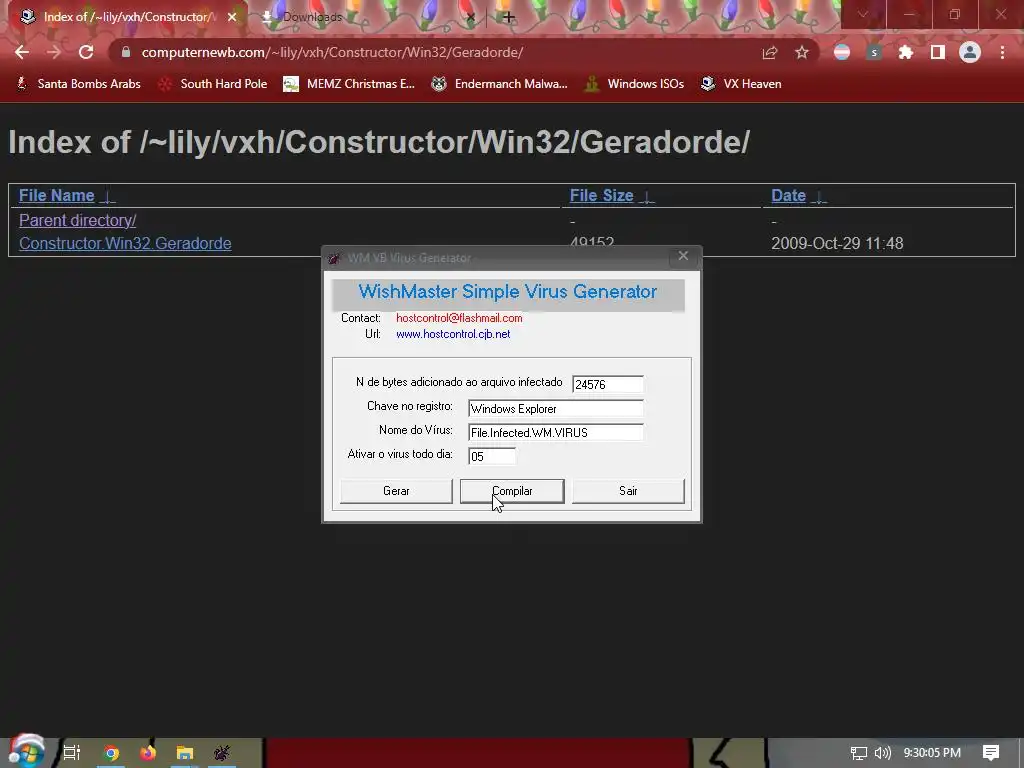Open Chrome from the taskbar
This screenshot has height=768, width=1024.
112,753
